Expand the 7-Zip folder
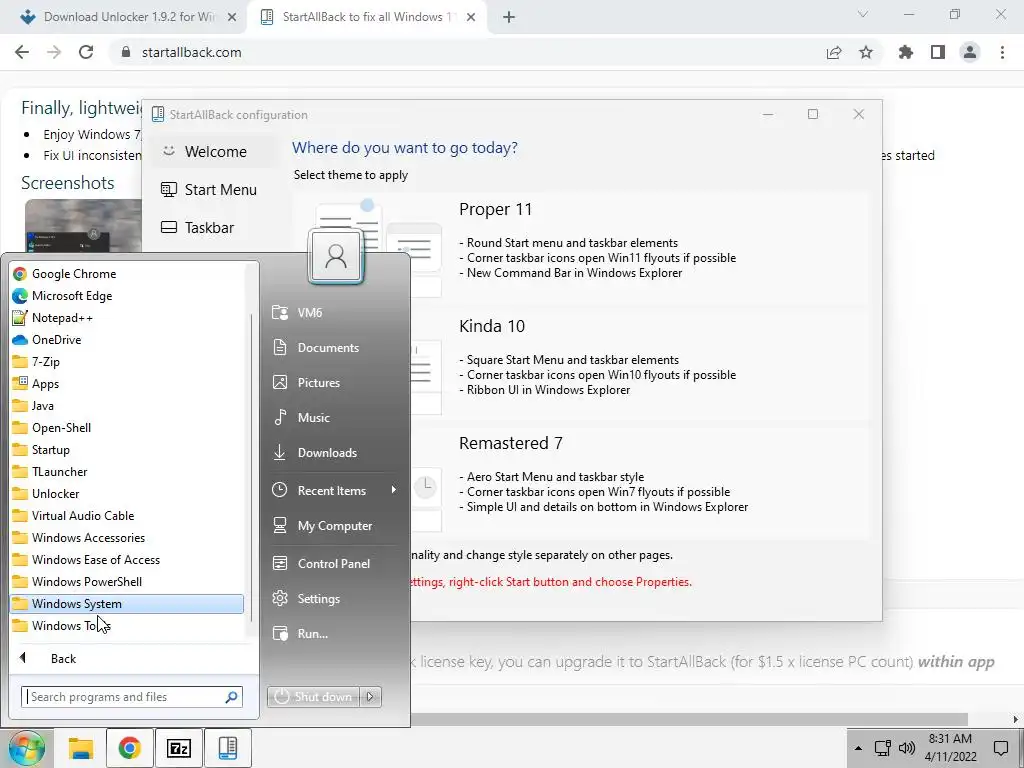This screenshot has width=1024, height=768. (x=127, y=362)
